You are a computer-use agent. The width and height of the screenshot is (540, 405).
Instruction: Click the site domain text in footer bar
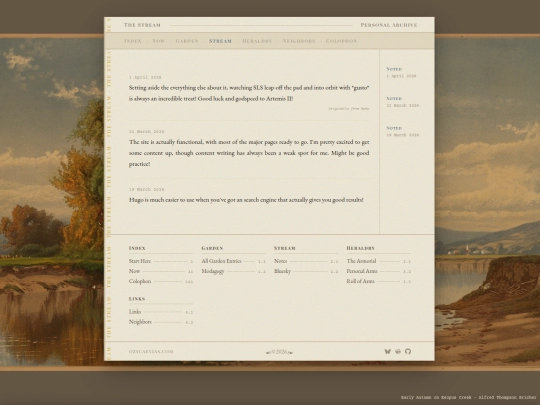click(x=151, y=351)
